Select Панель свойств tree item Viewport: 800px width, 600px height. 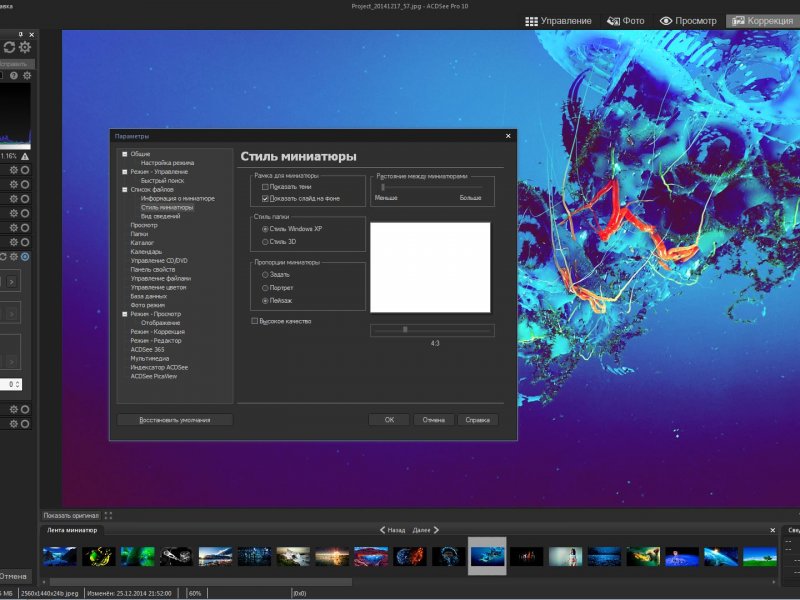pyautogui.click(x=153, y=269)
